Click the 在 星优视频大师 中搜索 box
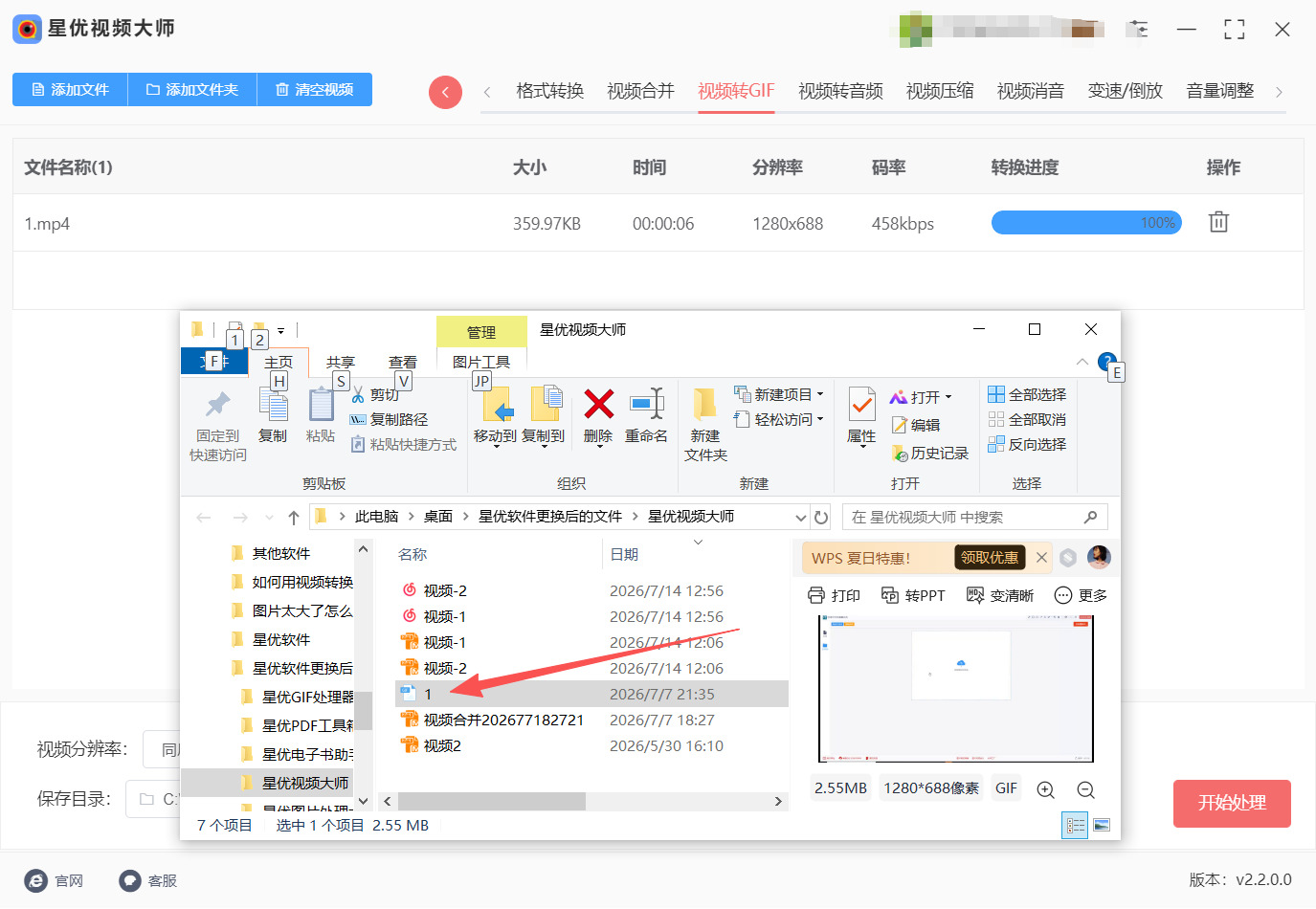 [x=974, y=517]
